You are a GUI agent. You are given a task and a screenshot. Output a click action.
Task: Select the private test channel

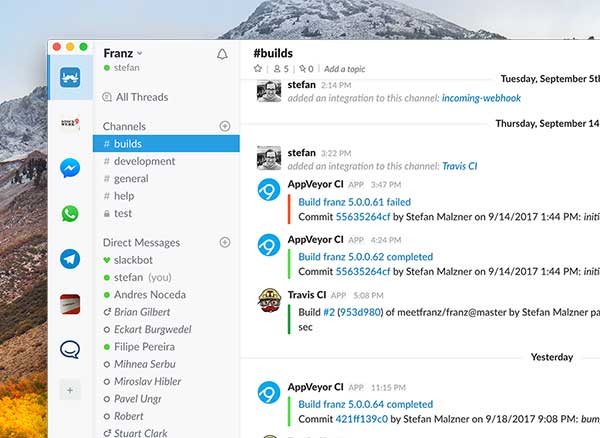tap(166, 213)
